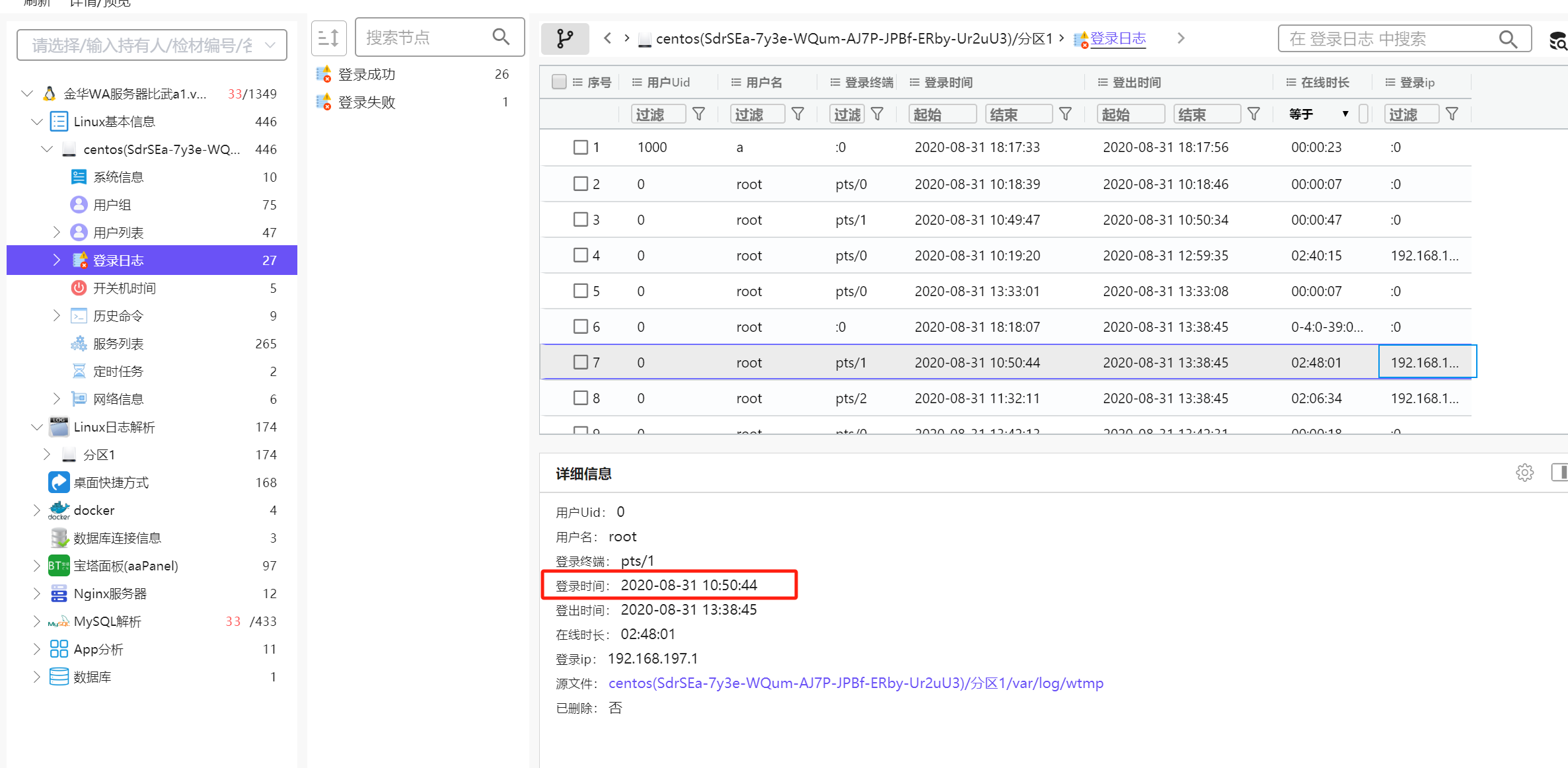Open detail panel settings gear
This screenshot has height=768, width=1568.
click(x=1524, y=473)
